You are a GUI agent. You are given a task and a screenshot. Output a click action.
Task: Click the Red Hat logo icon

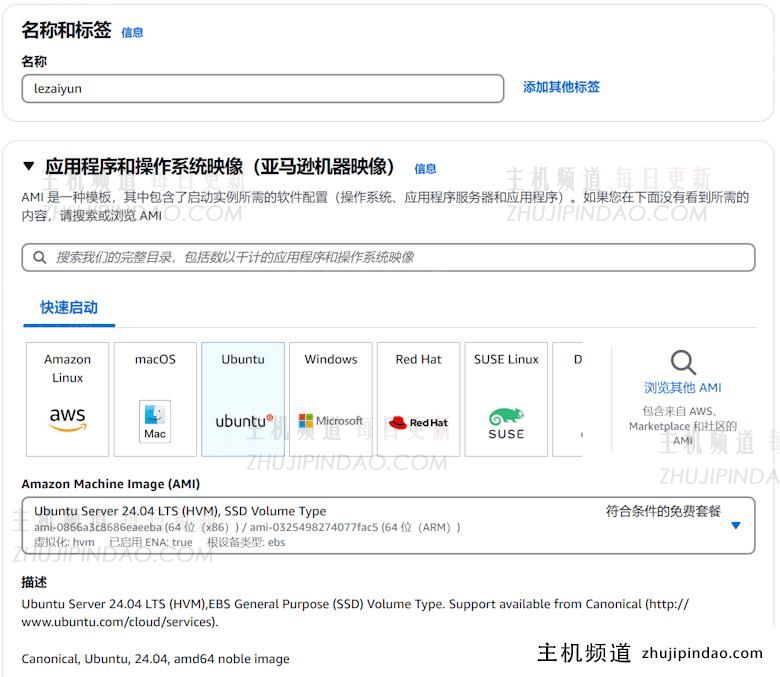(418, 422)
